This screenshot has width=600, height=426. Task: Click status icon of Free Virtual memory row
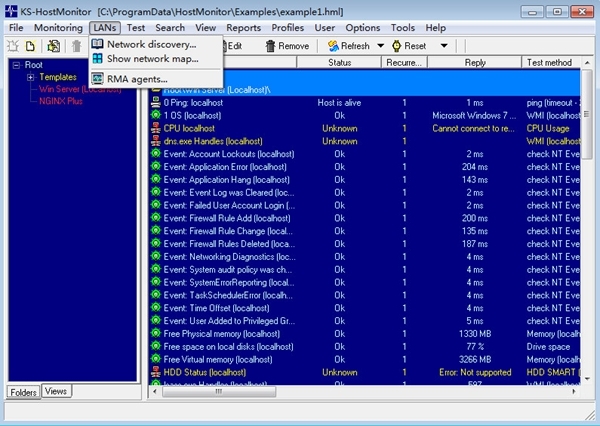156,359
